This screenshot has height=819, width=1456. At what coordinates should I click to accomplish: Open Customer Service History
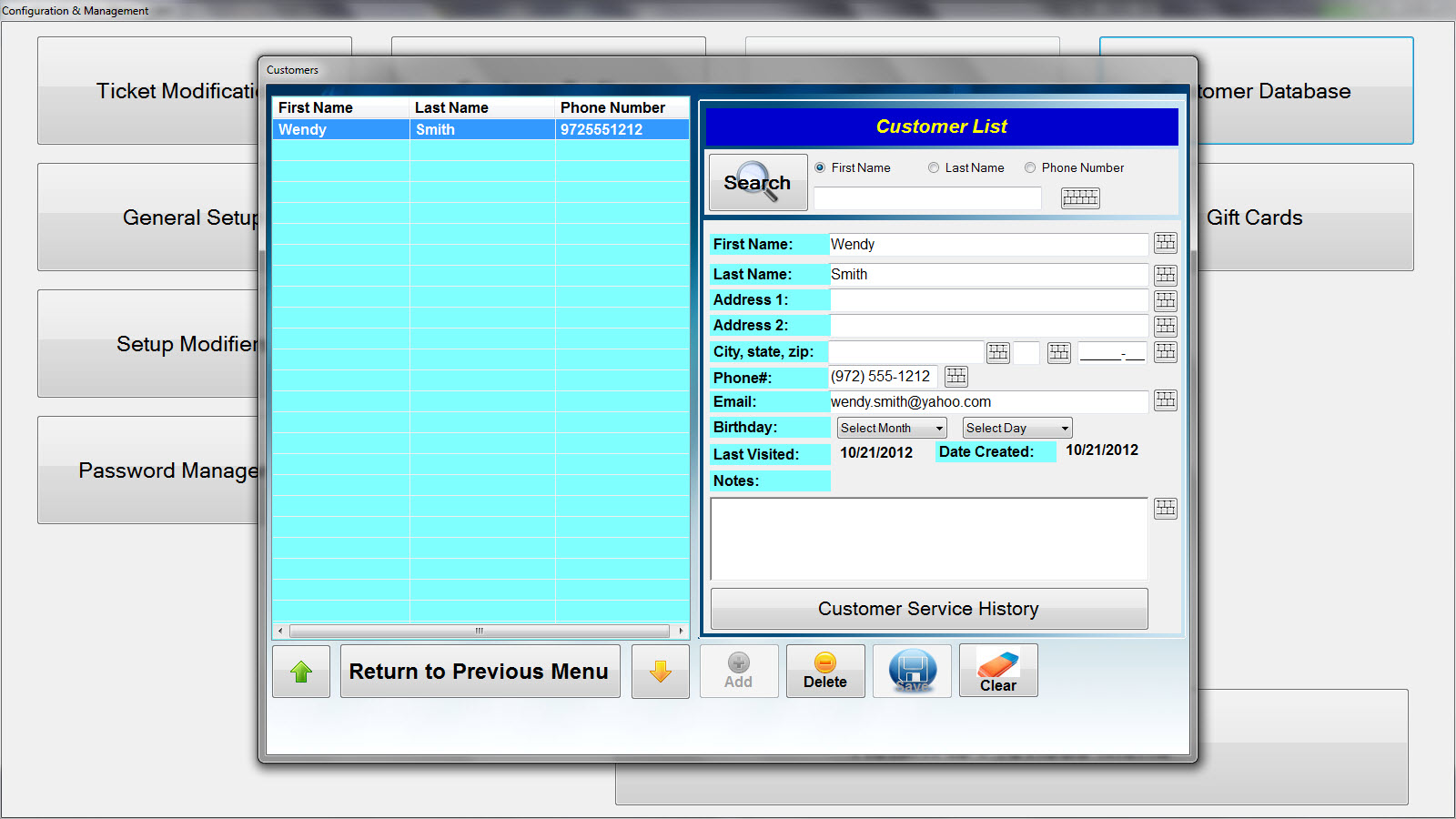pos(928,609)
